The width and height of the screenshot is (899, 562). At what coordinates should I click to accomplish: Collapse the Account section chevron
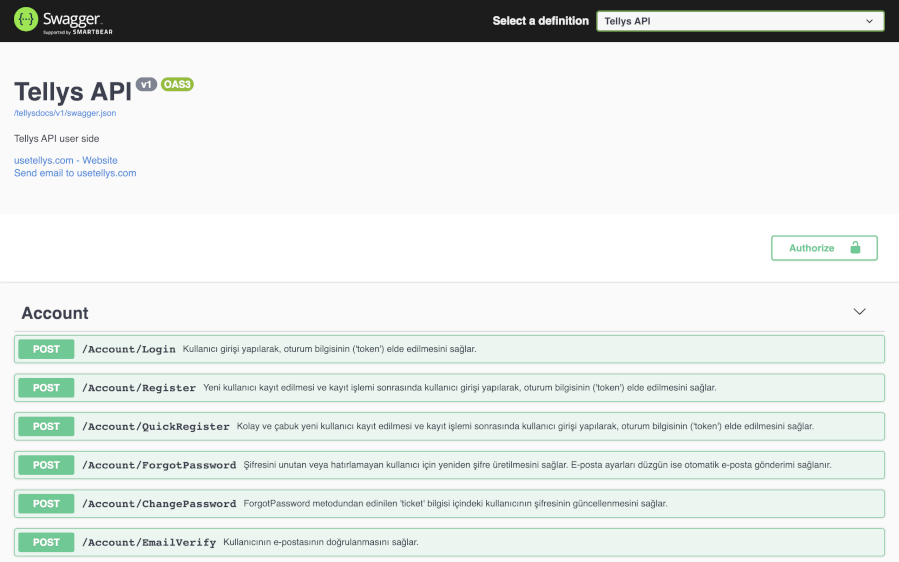(859, 312)
